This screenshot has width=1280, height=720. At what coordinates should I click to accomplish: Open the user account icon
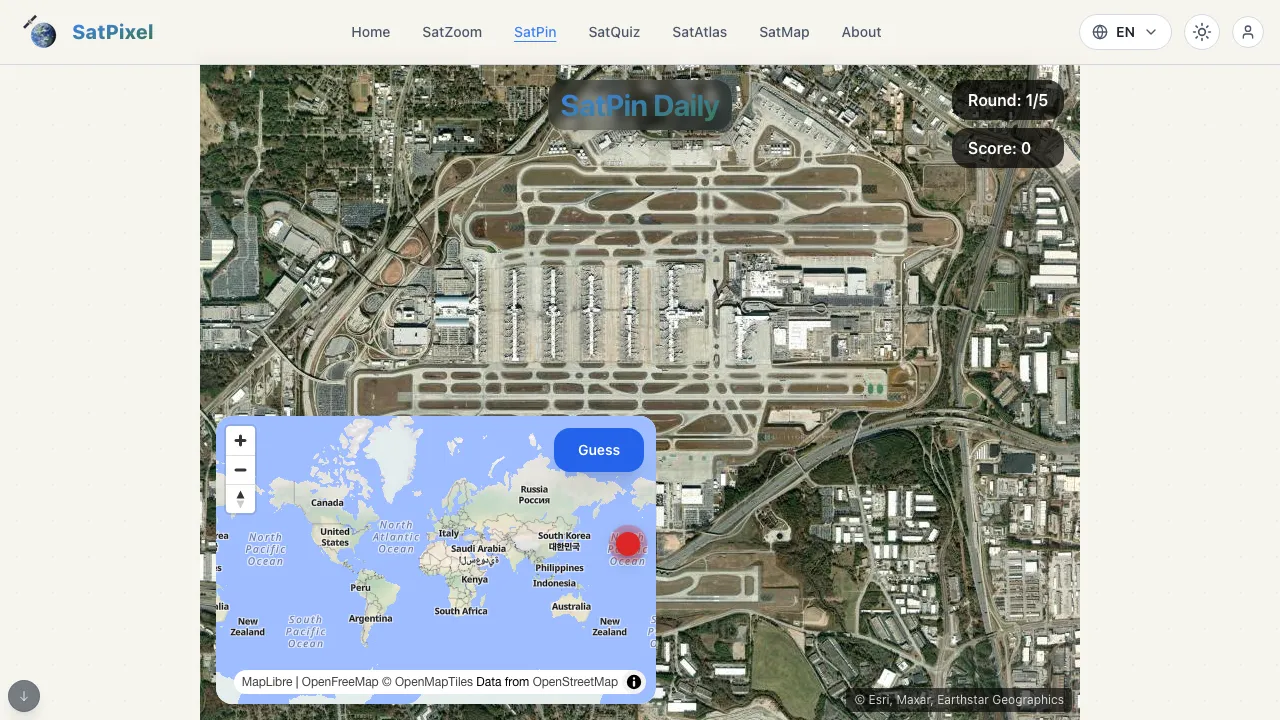1248,32
